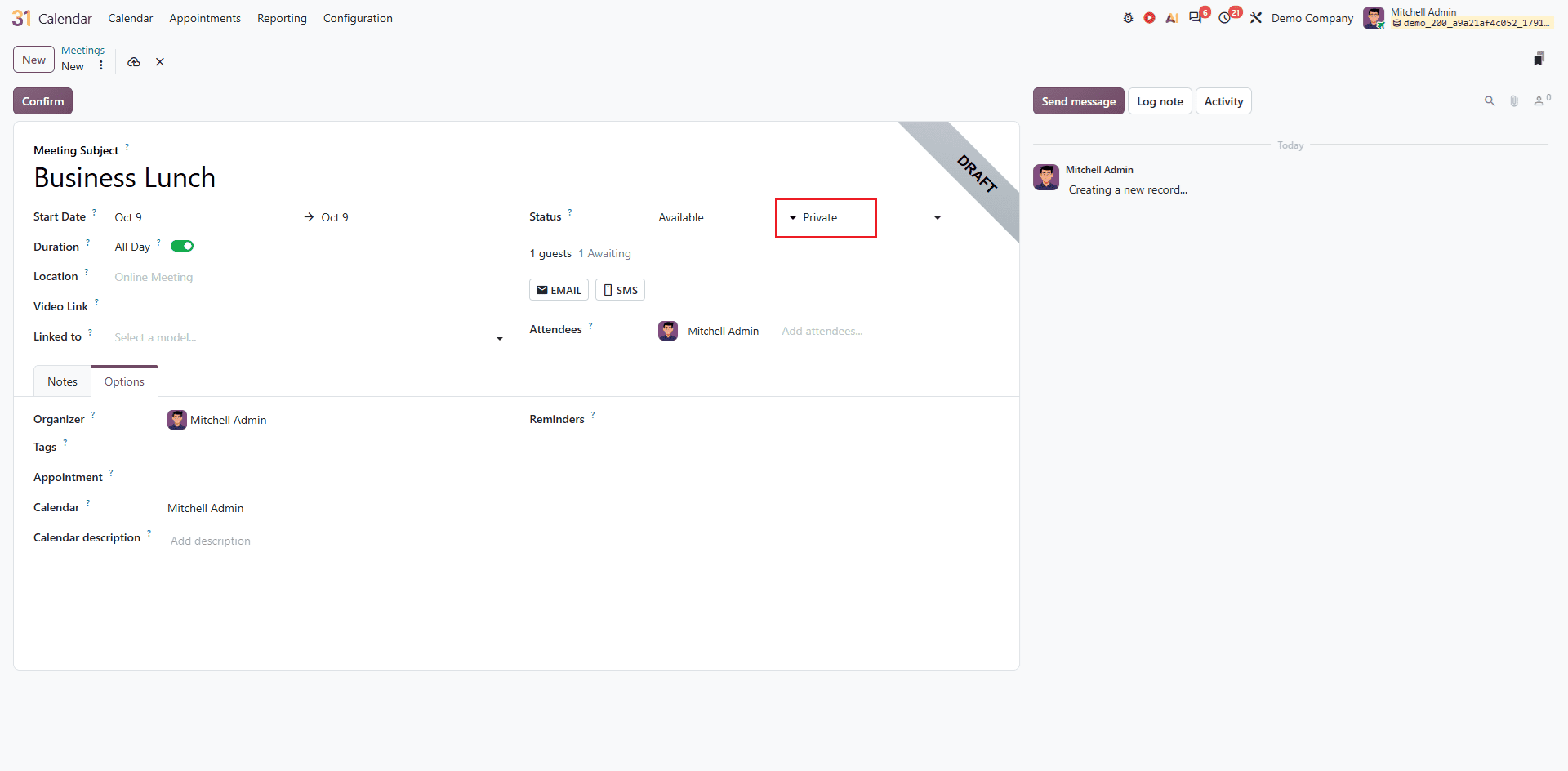
Task: Click Mitchell Admin attendee avatar
Action: point(668,331)
